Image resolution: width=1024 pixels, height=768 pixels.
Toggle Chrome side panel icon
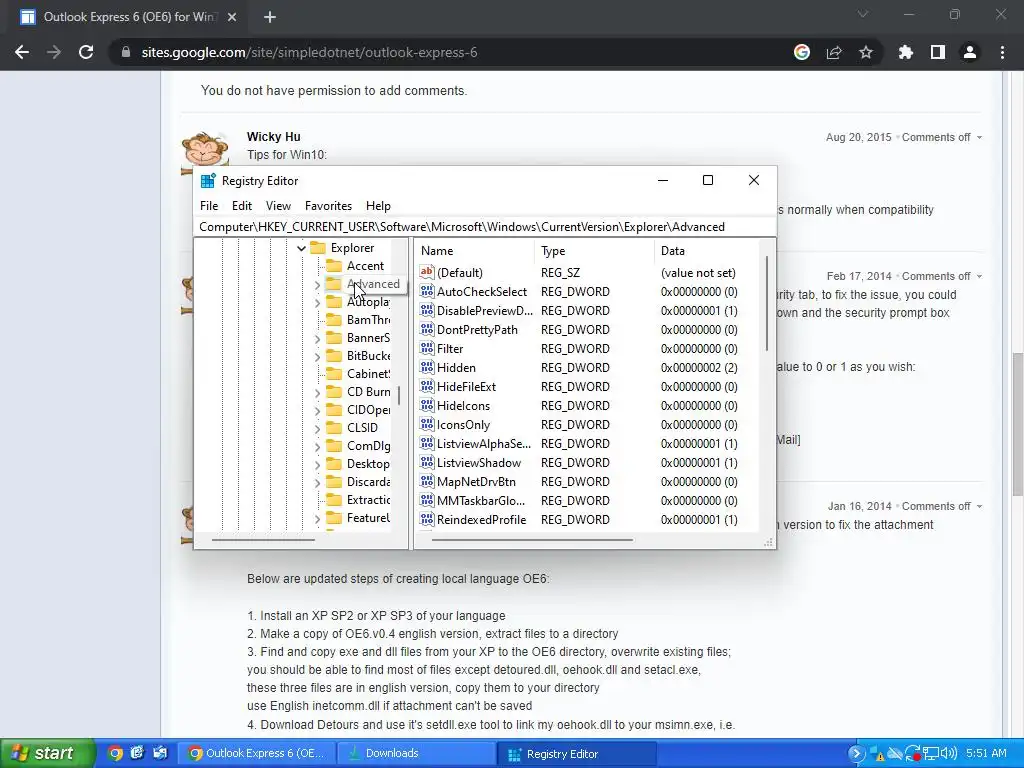click(x=938, y=52)
